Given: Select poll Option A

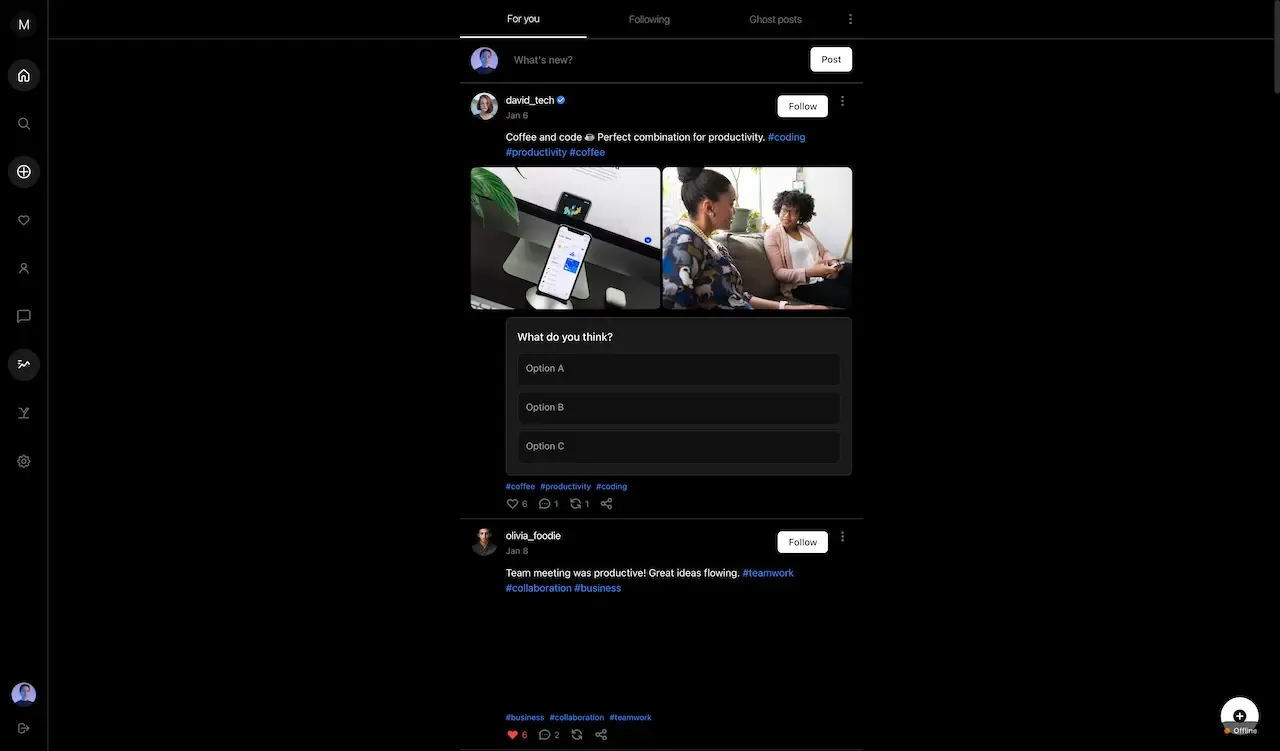Looking at the screenshot, I should (x=679, y=368).
